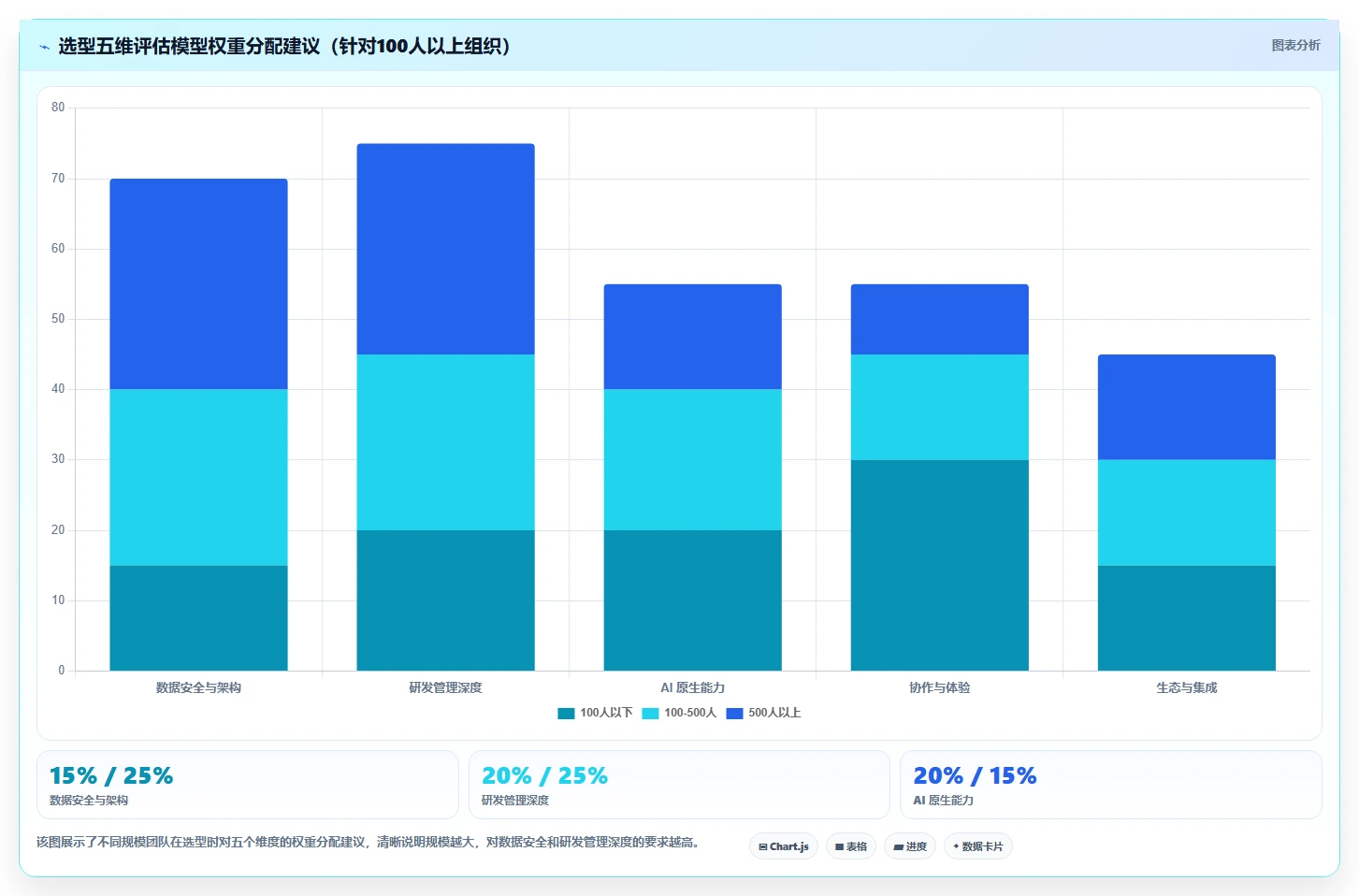Screen dimensions: 1359x896
Task: Click the 100人以下 segment of 生态与集成 bar
Action: [x=1186, y=618]
